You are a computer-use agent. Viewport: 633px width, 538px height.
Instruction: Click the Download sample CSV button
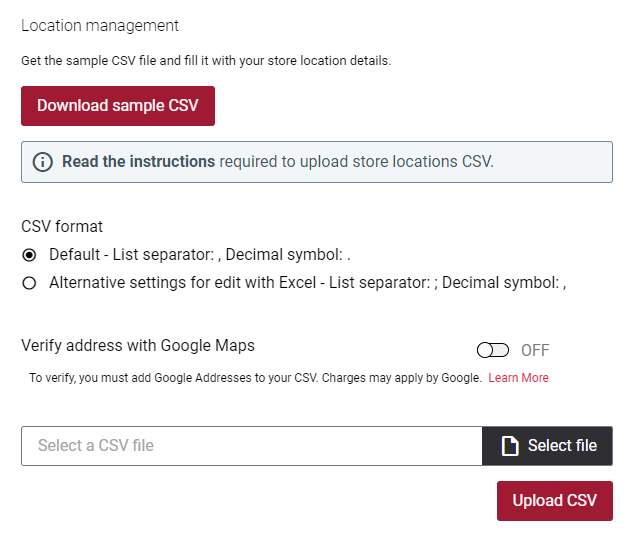click(x=118, y=106)
